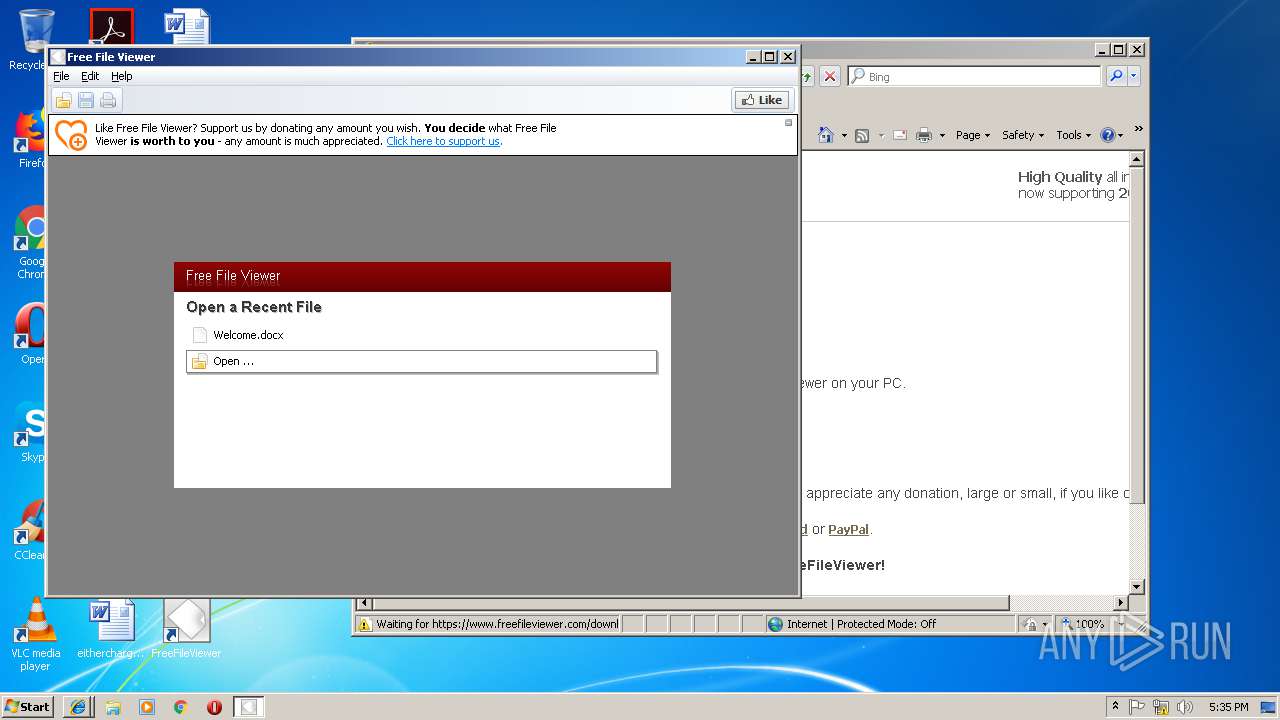Click the Free File Viewer title bar icon
Viewport: 1280px width, 720px height.
[x=58, y=57]
